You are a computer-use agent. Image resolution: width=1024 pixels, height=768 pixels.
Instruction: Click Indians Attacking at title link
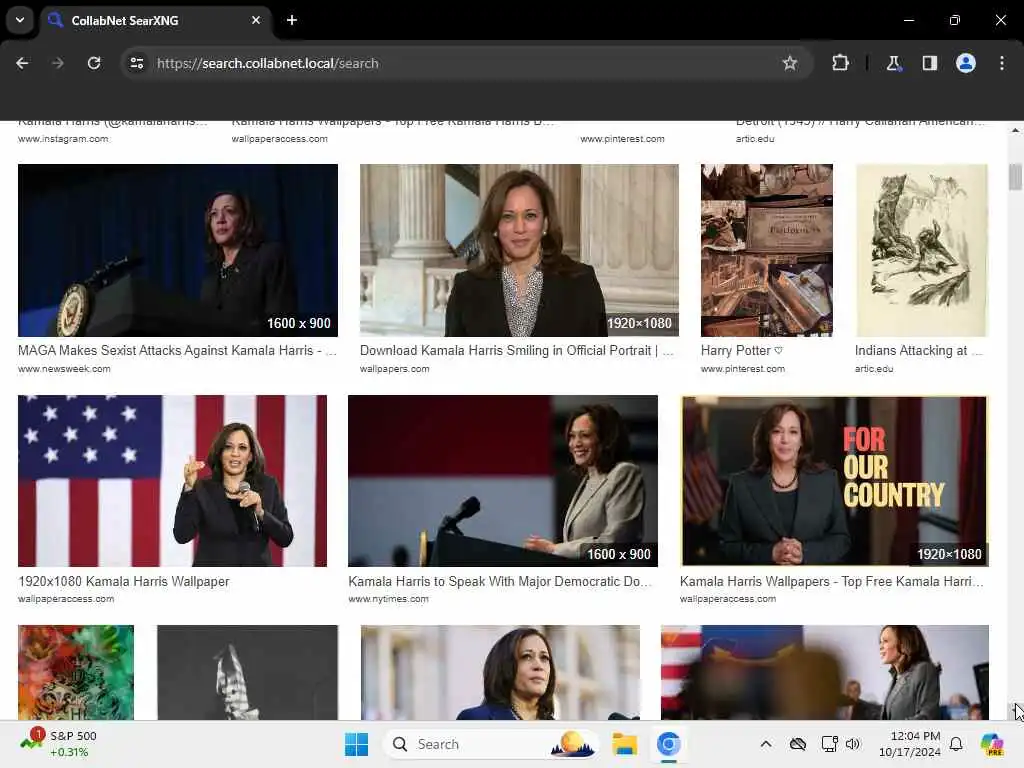(x=918, y=351)
